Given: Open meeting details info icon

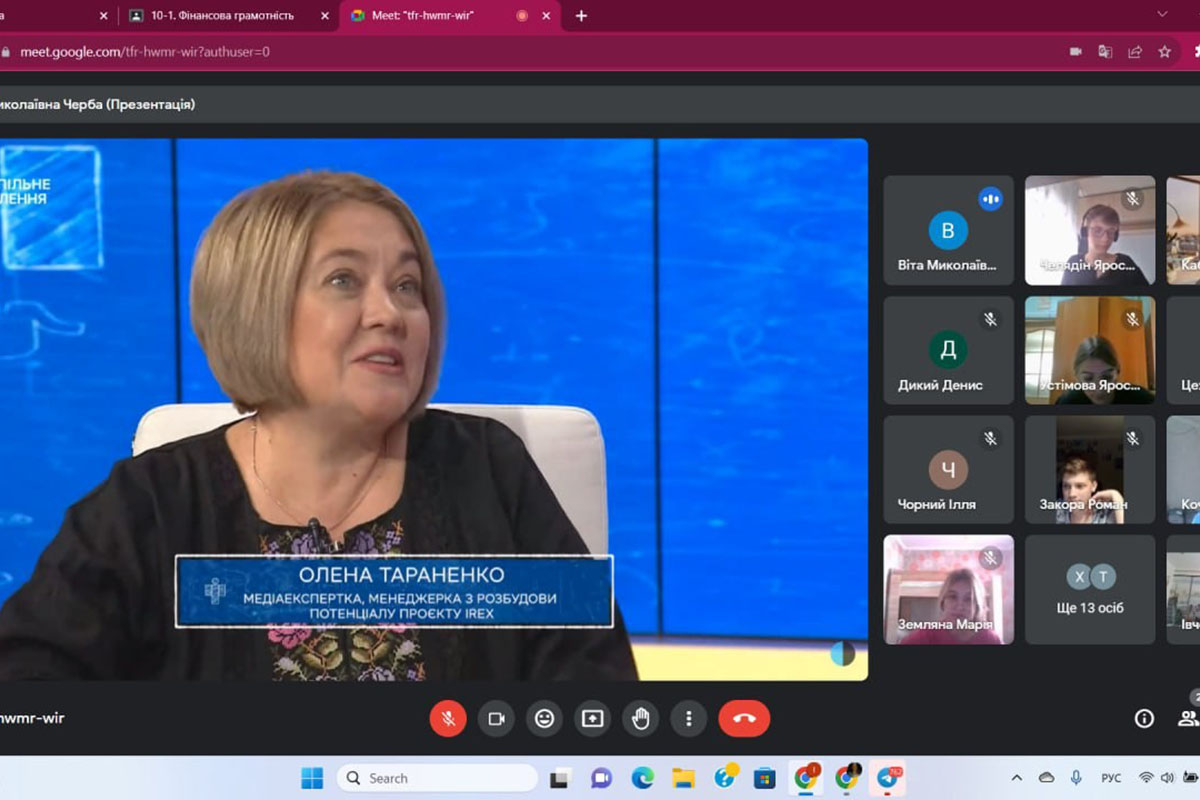Looking at the screenshot, I should point(1144,718).
